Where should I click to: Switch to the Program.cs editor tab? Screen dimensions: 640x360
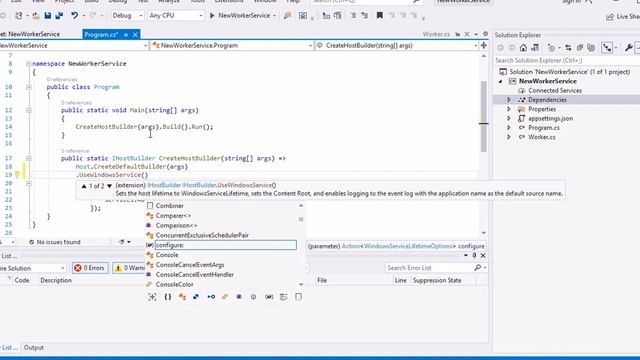click(101, 35)
